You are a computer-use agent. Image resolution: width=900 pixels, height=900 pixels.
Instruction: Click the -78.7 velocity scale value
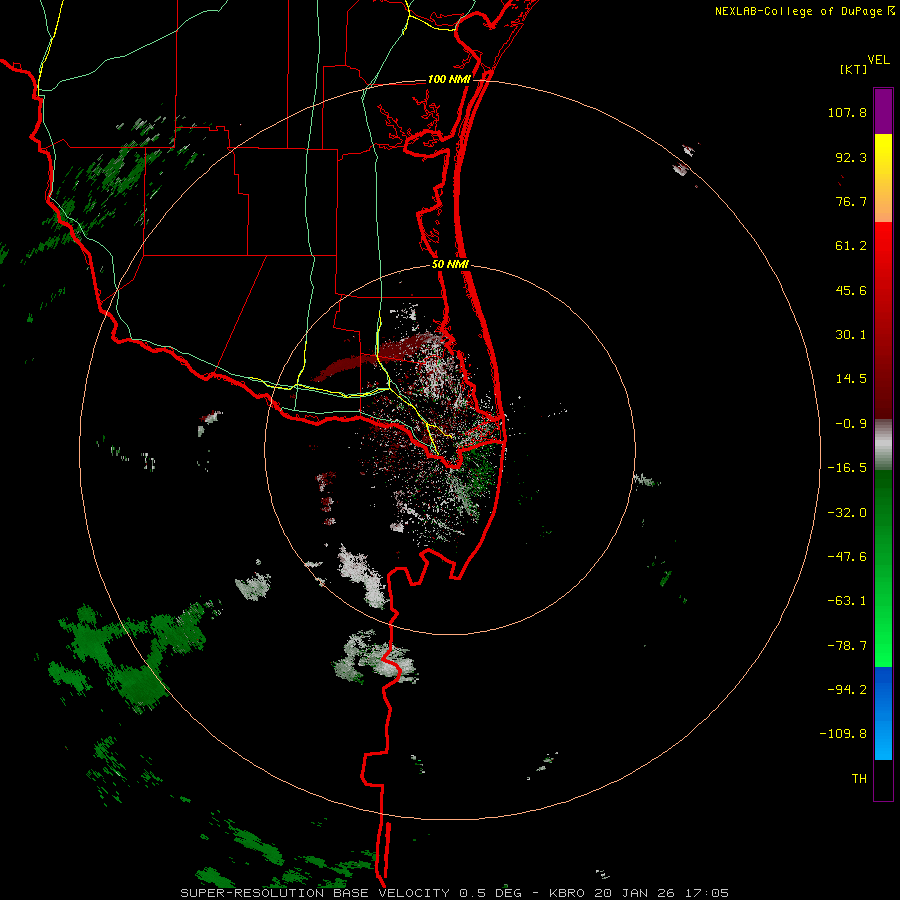[847, 646]
